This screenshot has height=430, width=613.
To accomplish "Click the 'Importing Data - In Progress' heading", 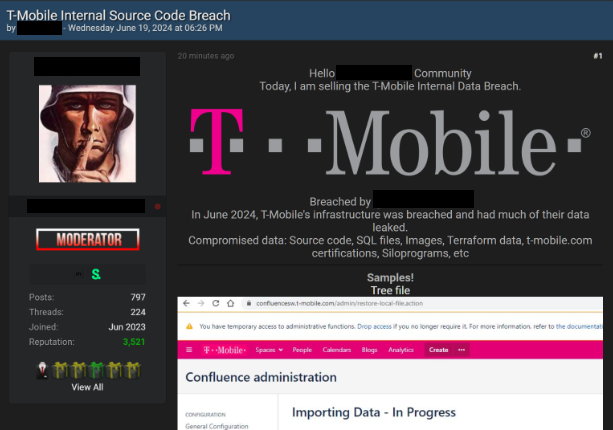I will [374, 412].
